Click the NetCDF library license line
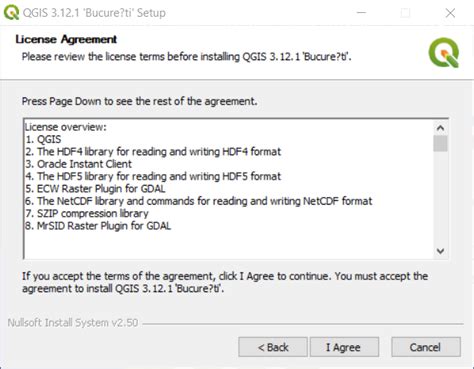 point(199,201)
